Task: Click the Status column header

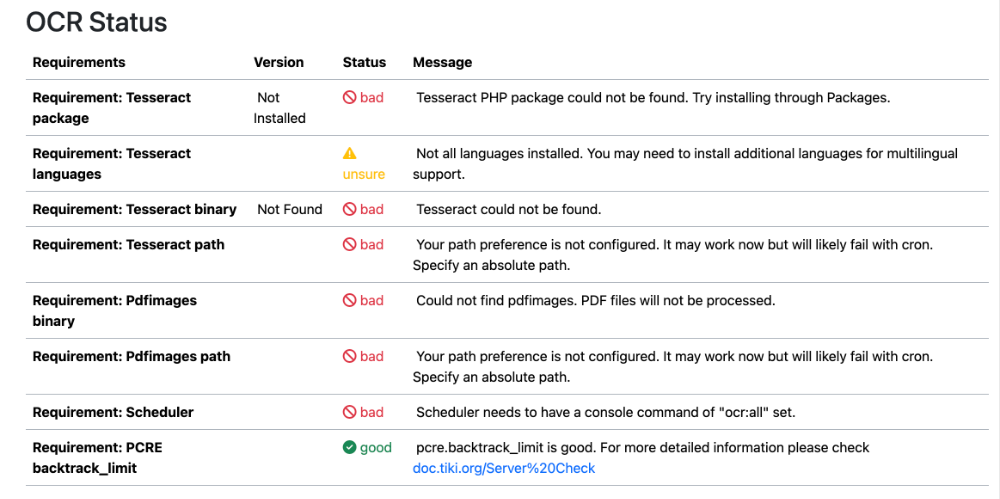Action: coord(364,63)
